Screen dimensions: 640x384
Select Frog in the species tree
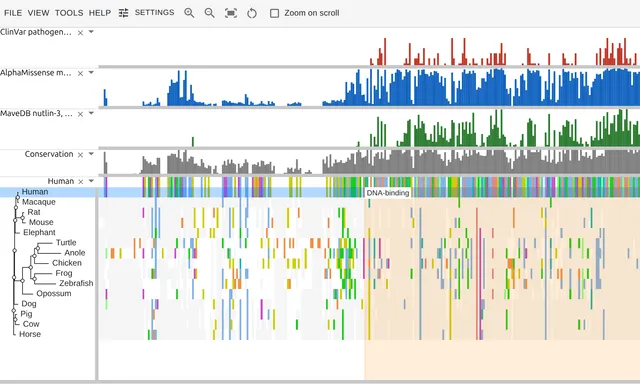(x=64, y=273)
